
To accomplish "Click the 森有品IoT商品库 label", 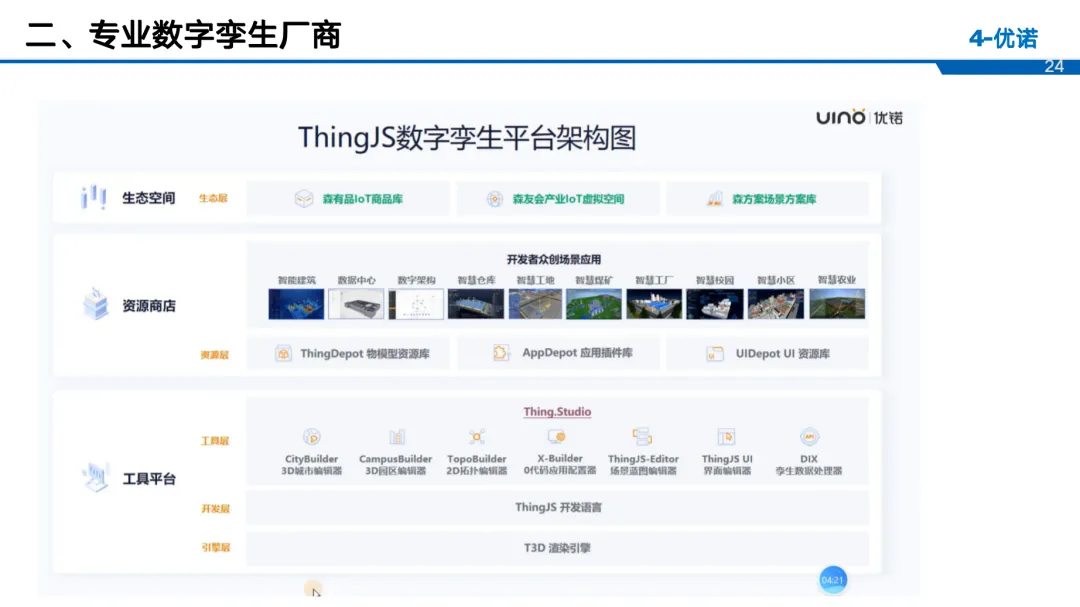I will point(362,199).
